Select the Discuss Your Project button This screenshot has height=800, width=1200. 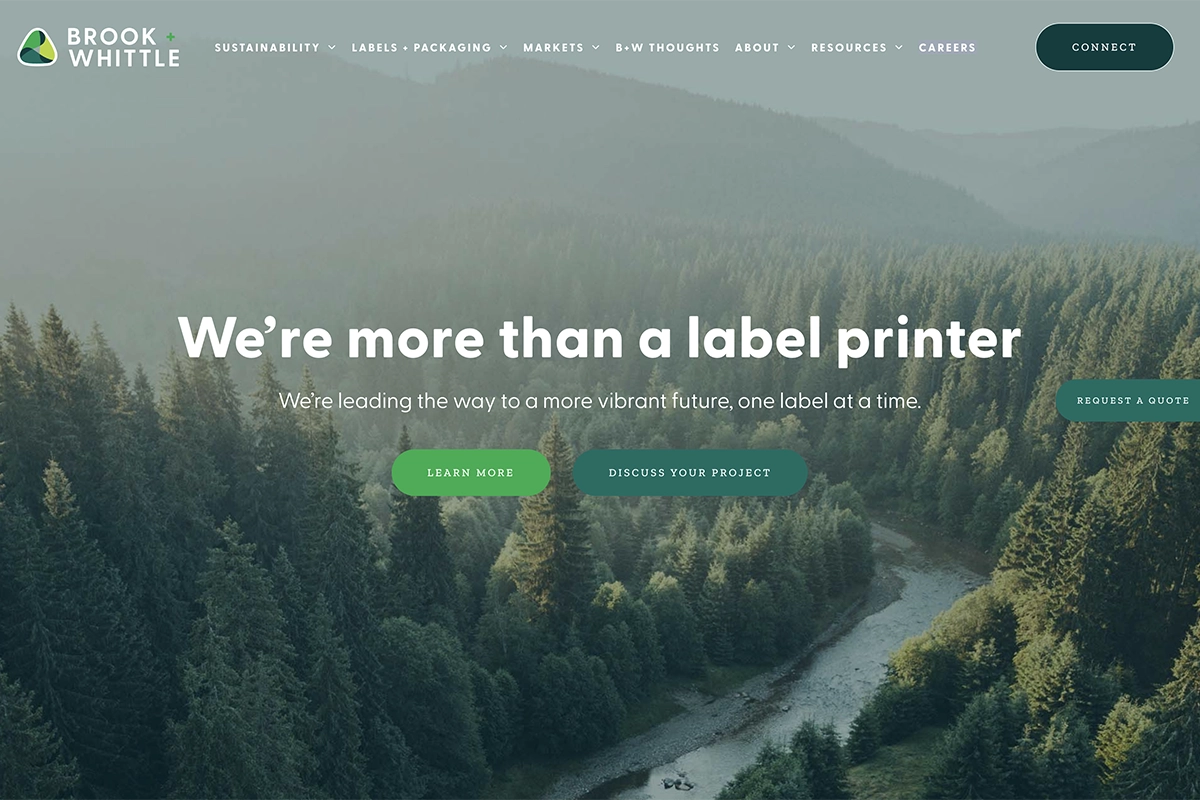click(690, 472)
